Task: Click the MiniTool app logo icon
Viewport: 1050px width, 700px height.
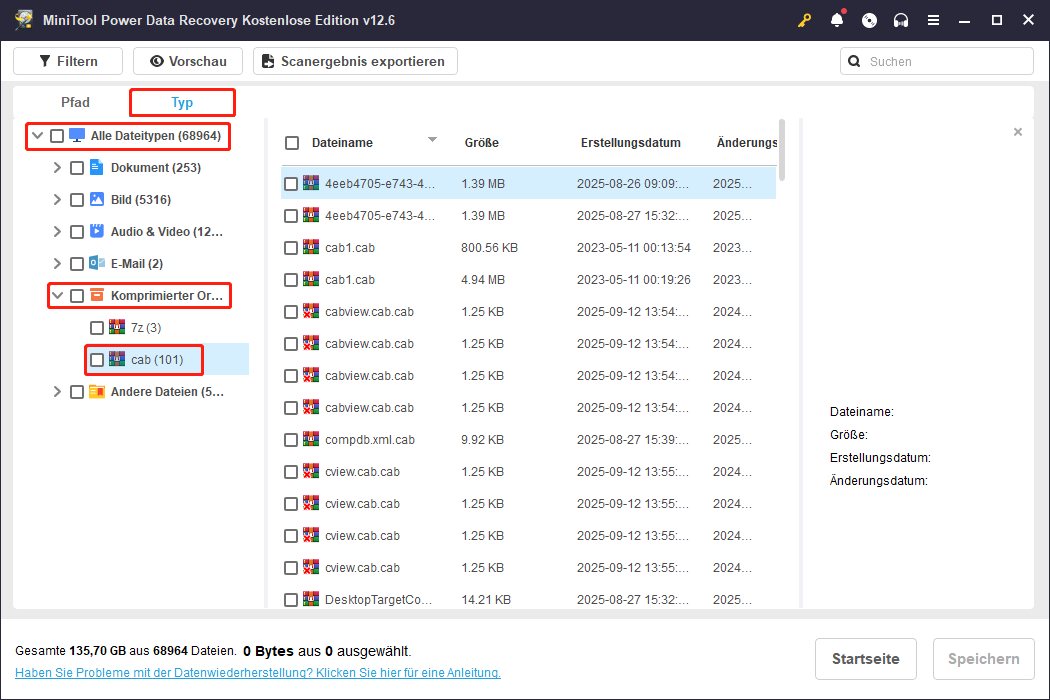Action: [24, 19]
